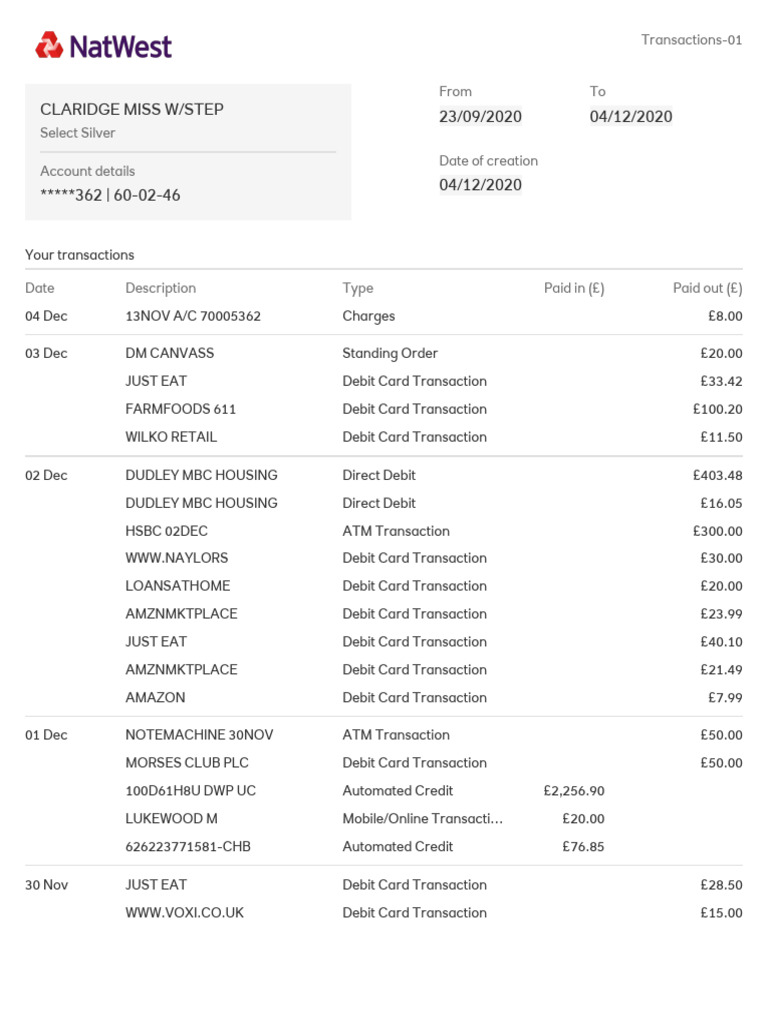
Task: Click the Type column header
Action: (x=358, y=288)
